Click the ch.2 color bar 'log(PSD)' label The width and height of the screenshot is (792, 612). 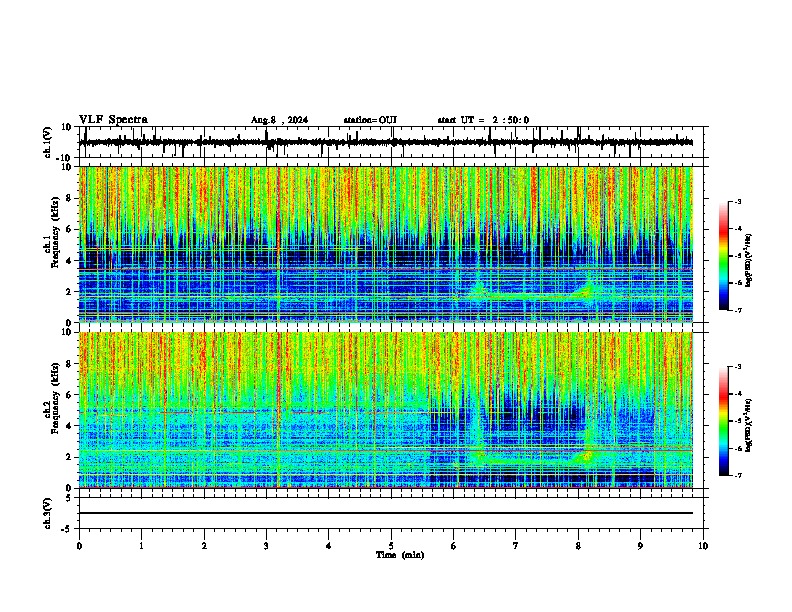pos(749,425)
